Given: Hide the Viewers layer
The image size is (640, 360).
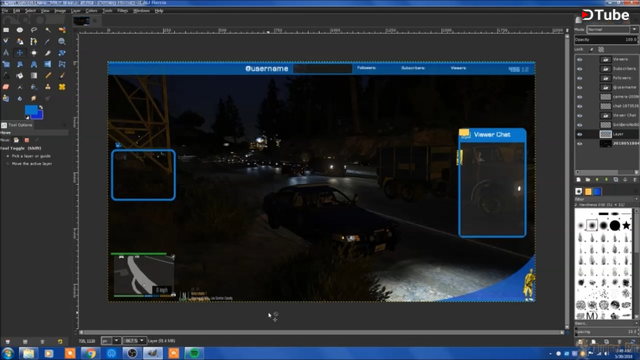Looking at the screenshot, I should (x=580, y=60).
